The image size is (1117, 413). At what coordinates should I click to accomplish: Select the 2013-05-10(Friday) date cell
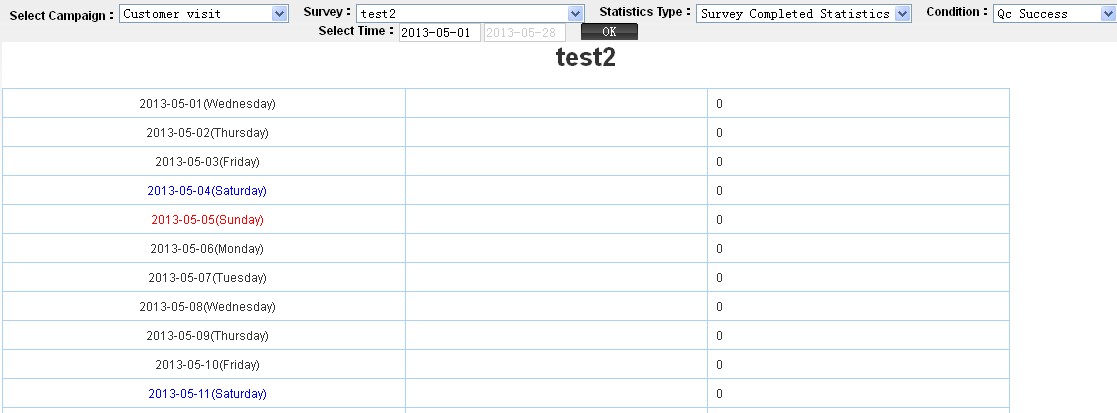[207, 365]
